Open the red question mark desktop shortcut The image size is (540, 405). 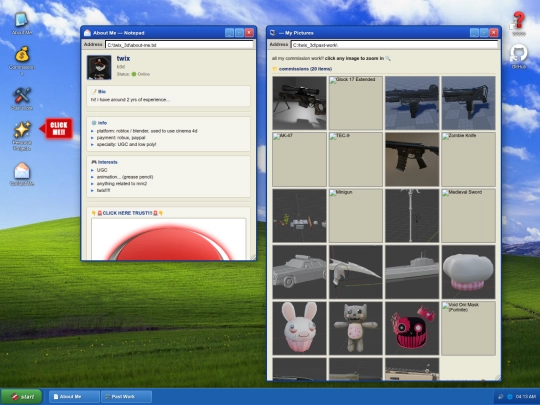point(518,23)
